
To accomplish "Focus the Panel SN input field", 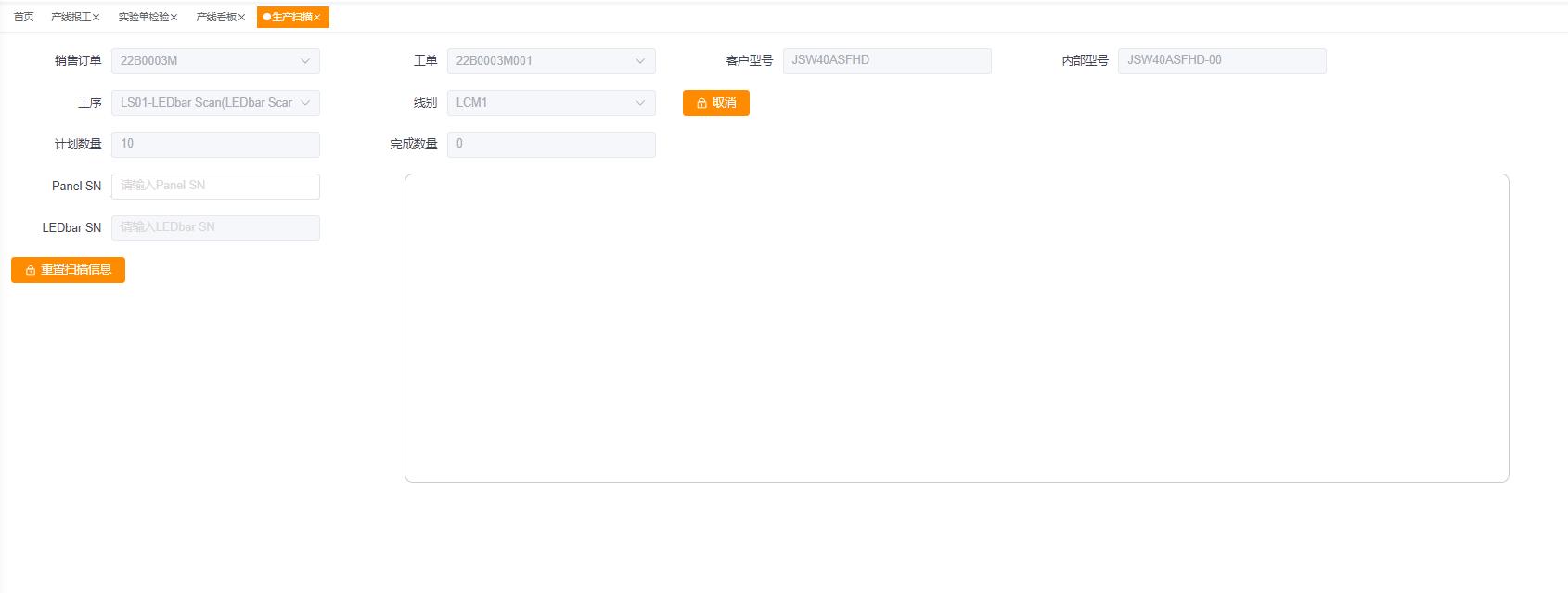I will [x=215, y=186].
